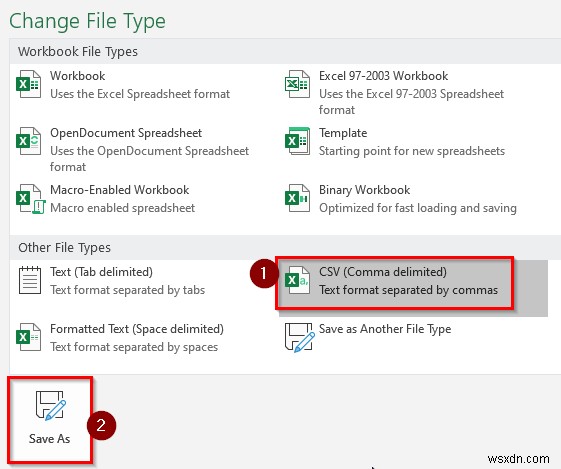This screenshot has height=469, width=561.
Task: Select Macro-Enabled Workbook title text
Action: click(x=119, y=190)
